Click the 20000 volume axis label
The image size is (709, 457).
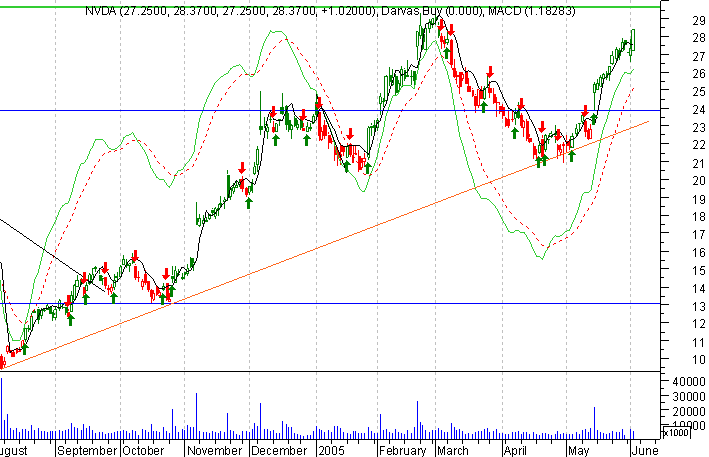click(689, 412)
